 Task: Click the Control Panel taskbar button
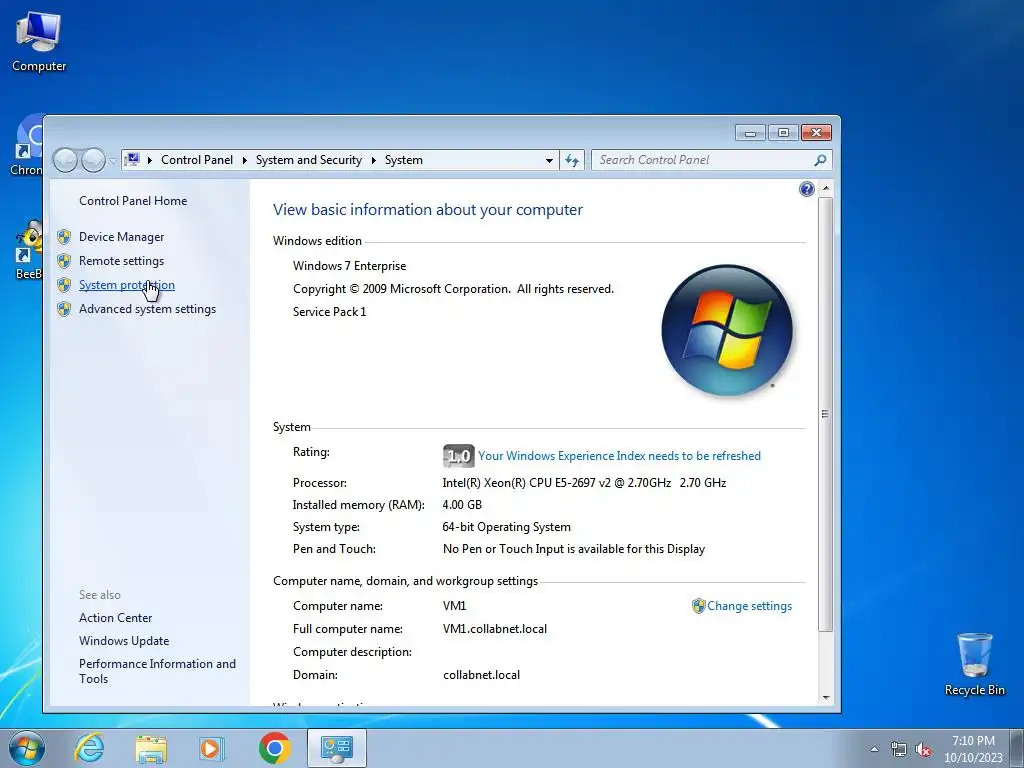tap(336, 748)
